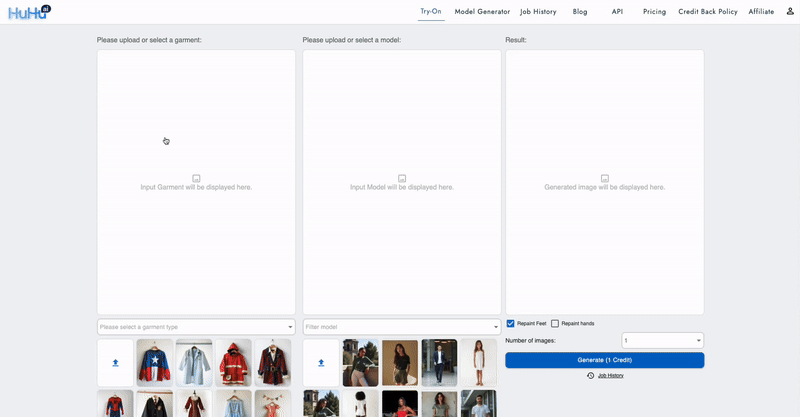Viewport: 800px width, 417px height.
Task: Select the male model in dark suit
Action: pyautogui.click(x=439, y=363)
